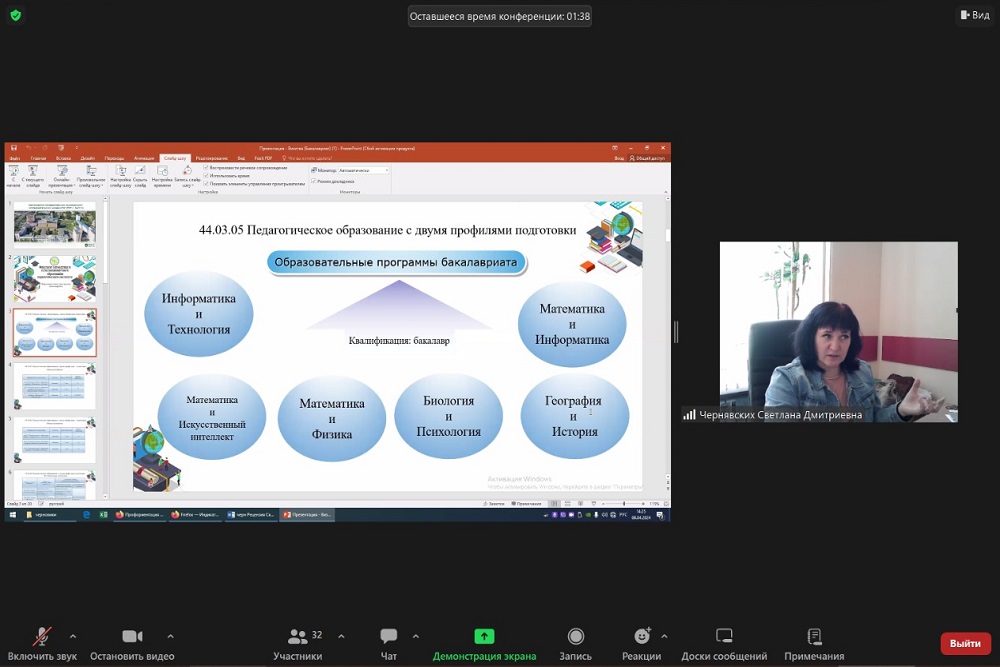Select slide 1 thumbnail with building photo
The image size is (1000, 667).
(55, 224)
